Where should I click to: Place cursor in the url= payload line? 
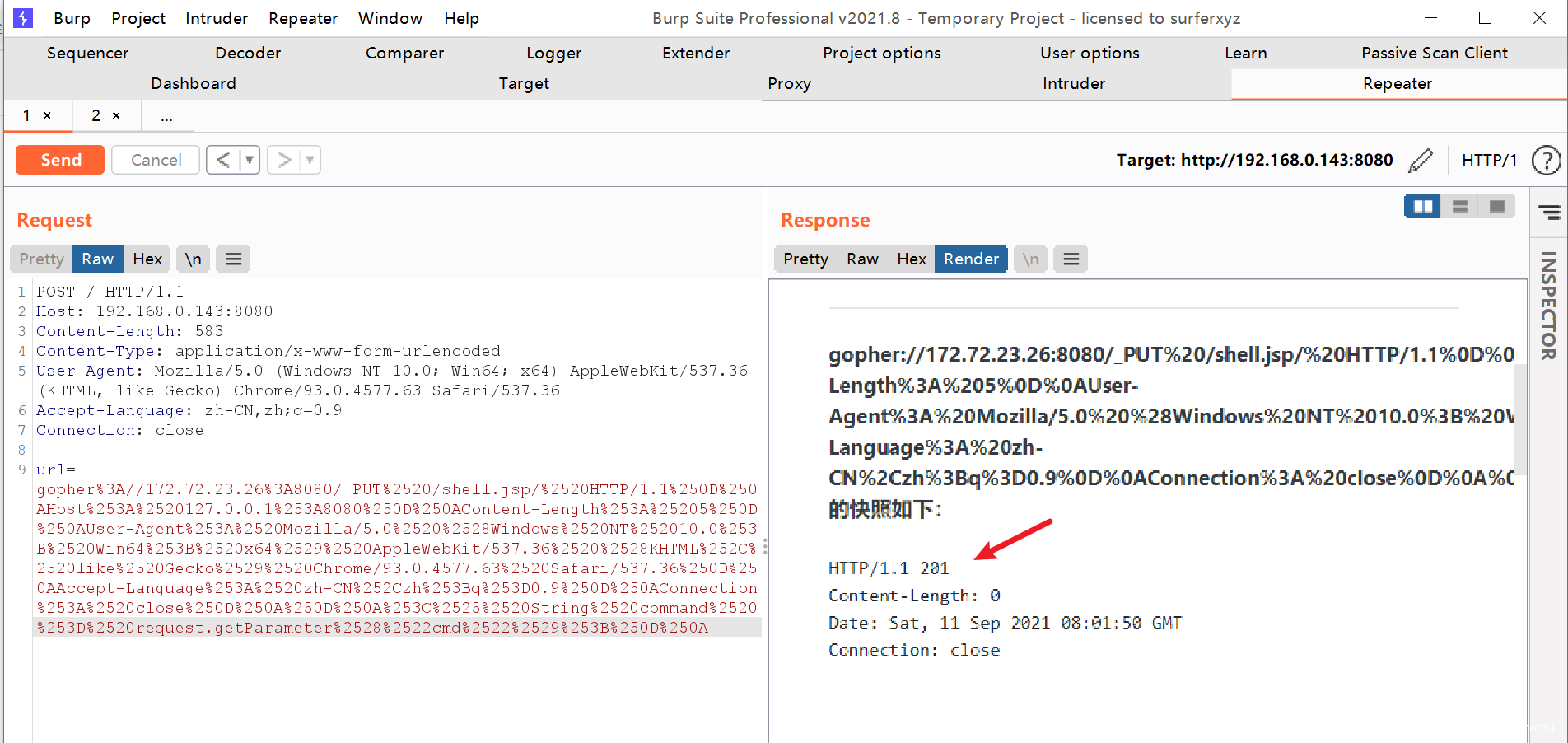(56, 470)
